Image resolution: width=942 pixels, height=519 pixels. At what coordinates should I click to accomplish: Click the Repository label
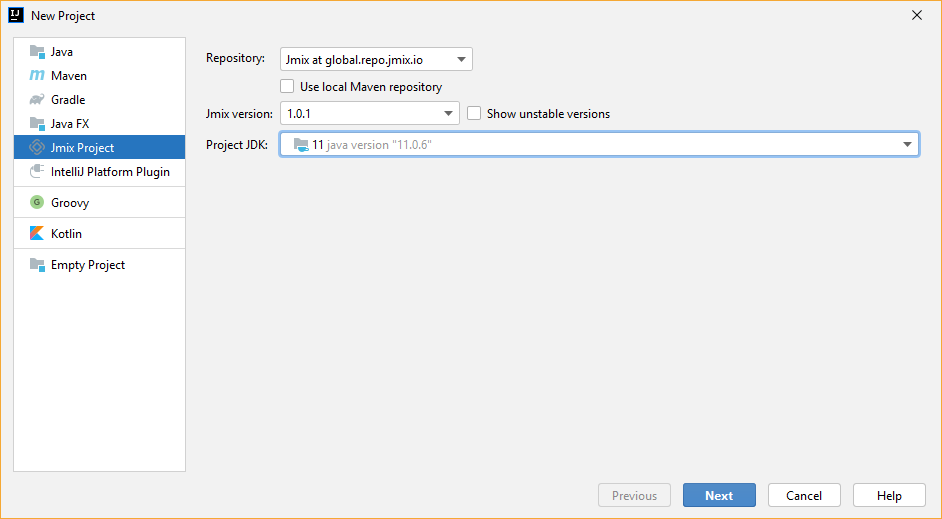click(236, 58)
